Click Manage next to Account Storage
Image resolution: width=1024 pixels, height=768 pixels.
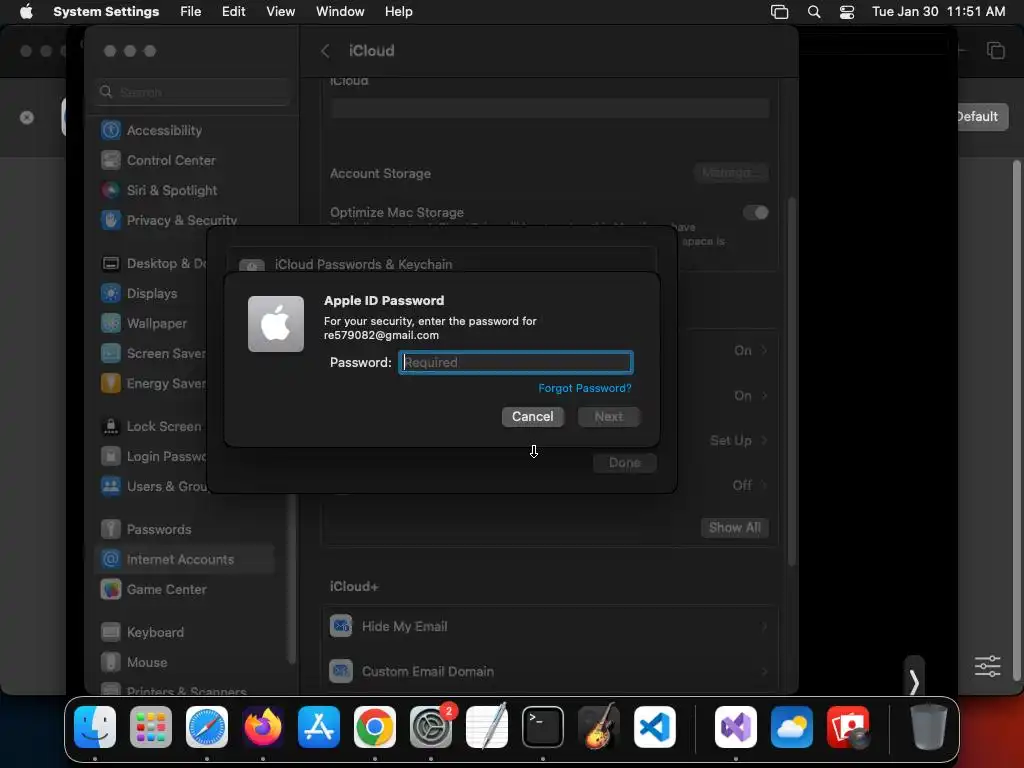(731, 173)
